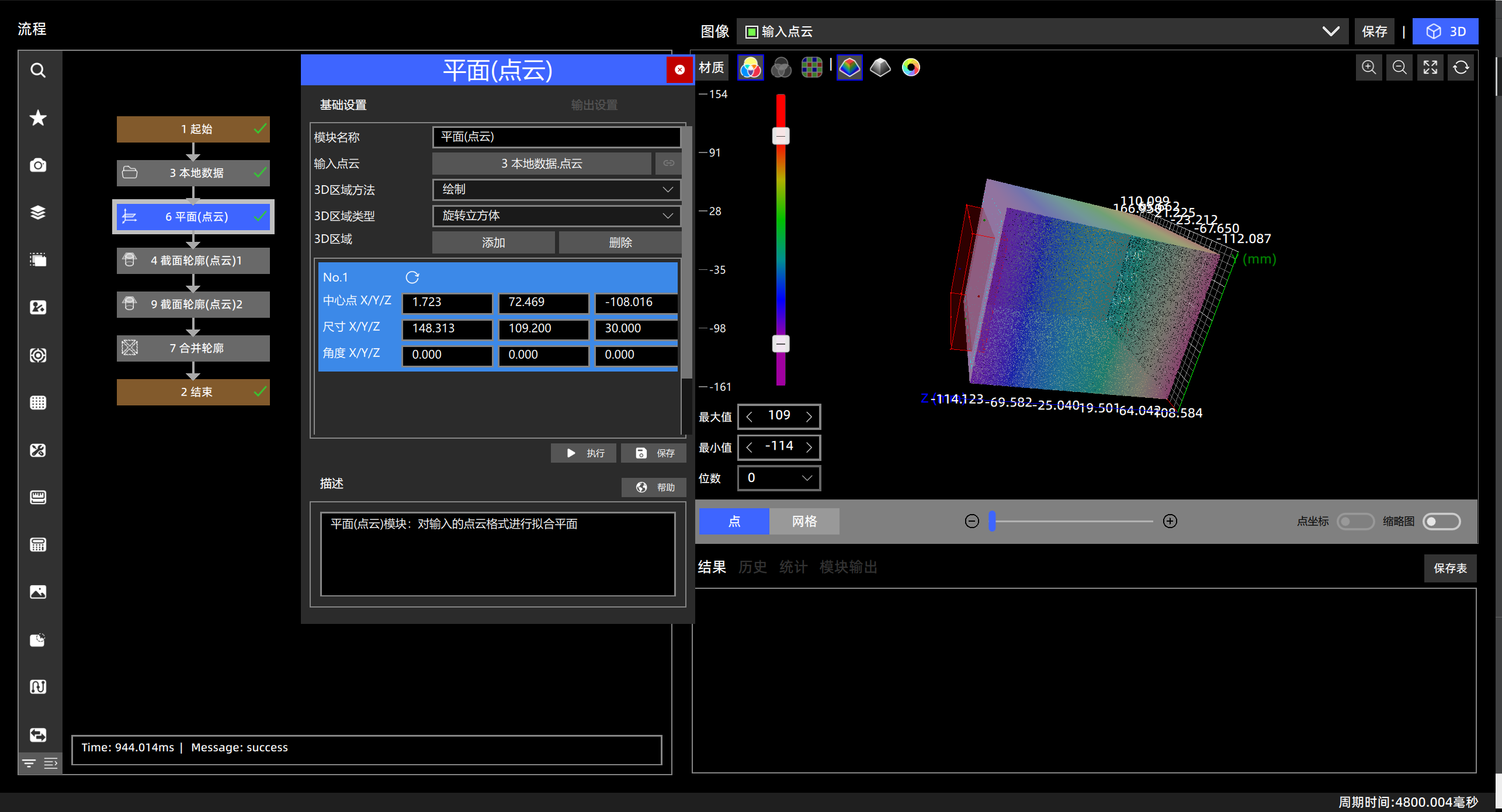Decrease the 最大值 value
Screen dimensions: 1502x812
pyautogui.click(x=750, y=417)
